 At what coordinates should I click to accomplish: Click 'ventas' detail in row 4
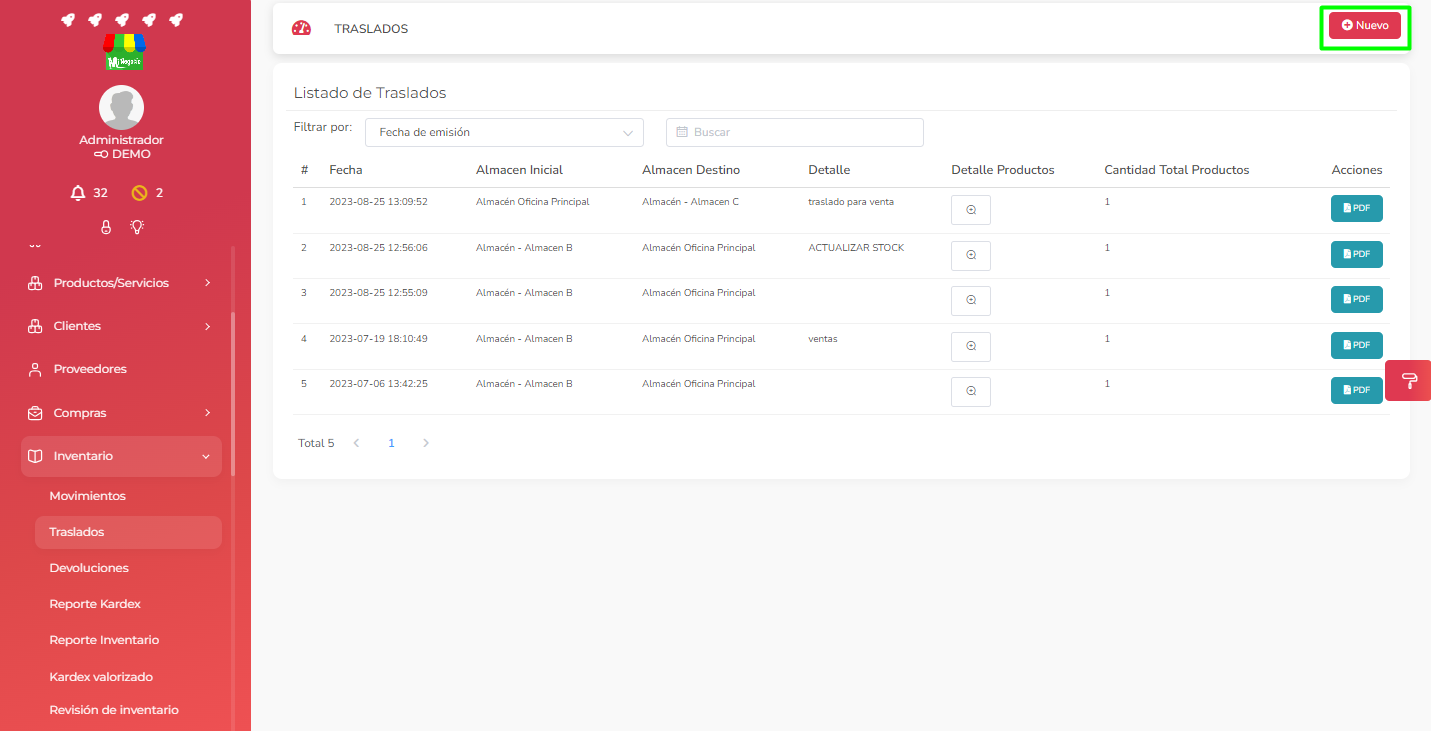[x=823, y=338]
